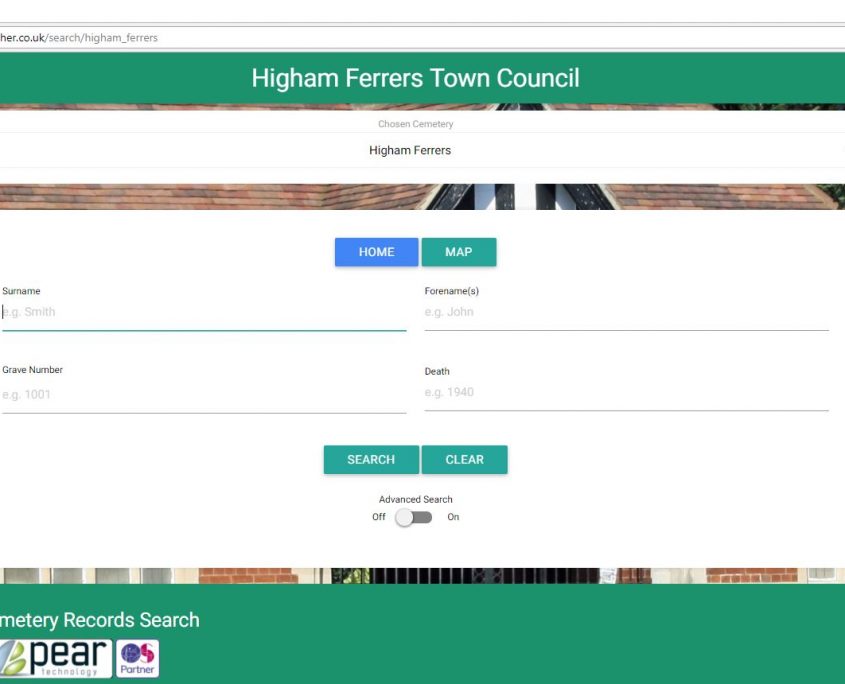Screen dimensions: 845x684
Task: Click the OS Partner logo
Action: point(137,659)
